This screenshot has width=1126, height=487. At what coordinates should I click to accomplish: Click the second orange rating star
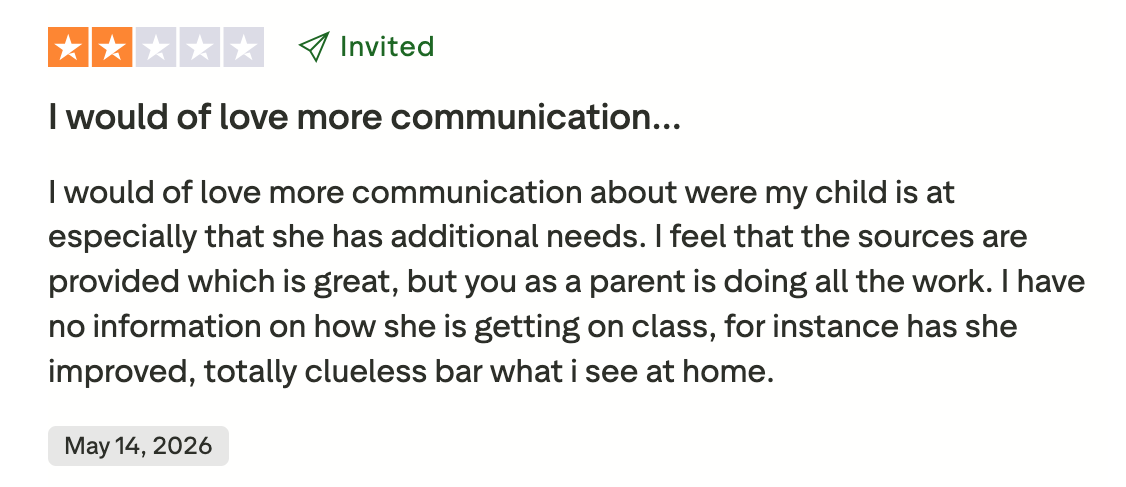[x=112, y=47]
